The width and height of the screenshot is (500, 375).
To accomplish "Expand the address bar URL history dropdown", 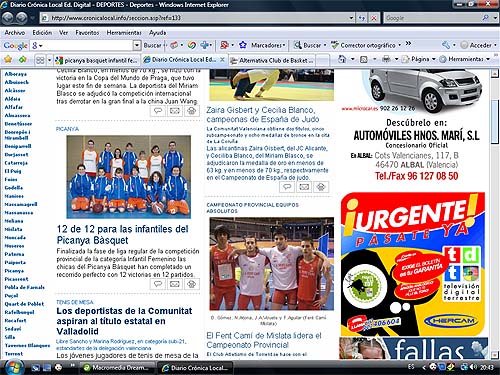I will [x=351, y=18].
